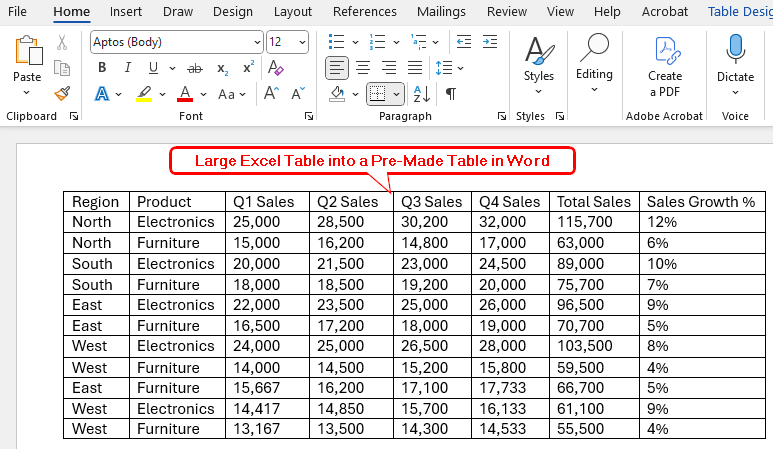Image resolution: width=773 pixels, height=449 pixels.
Task: Switch to the Layout tab
Action: (293, 12)
